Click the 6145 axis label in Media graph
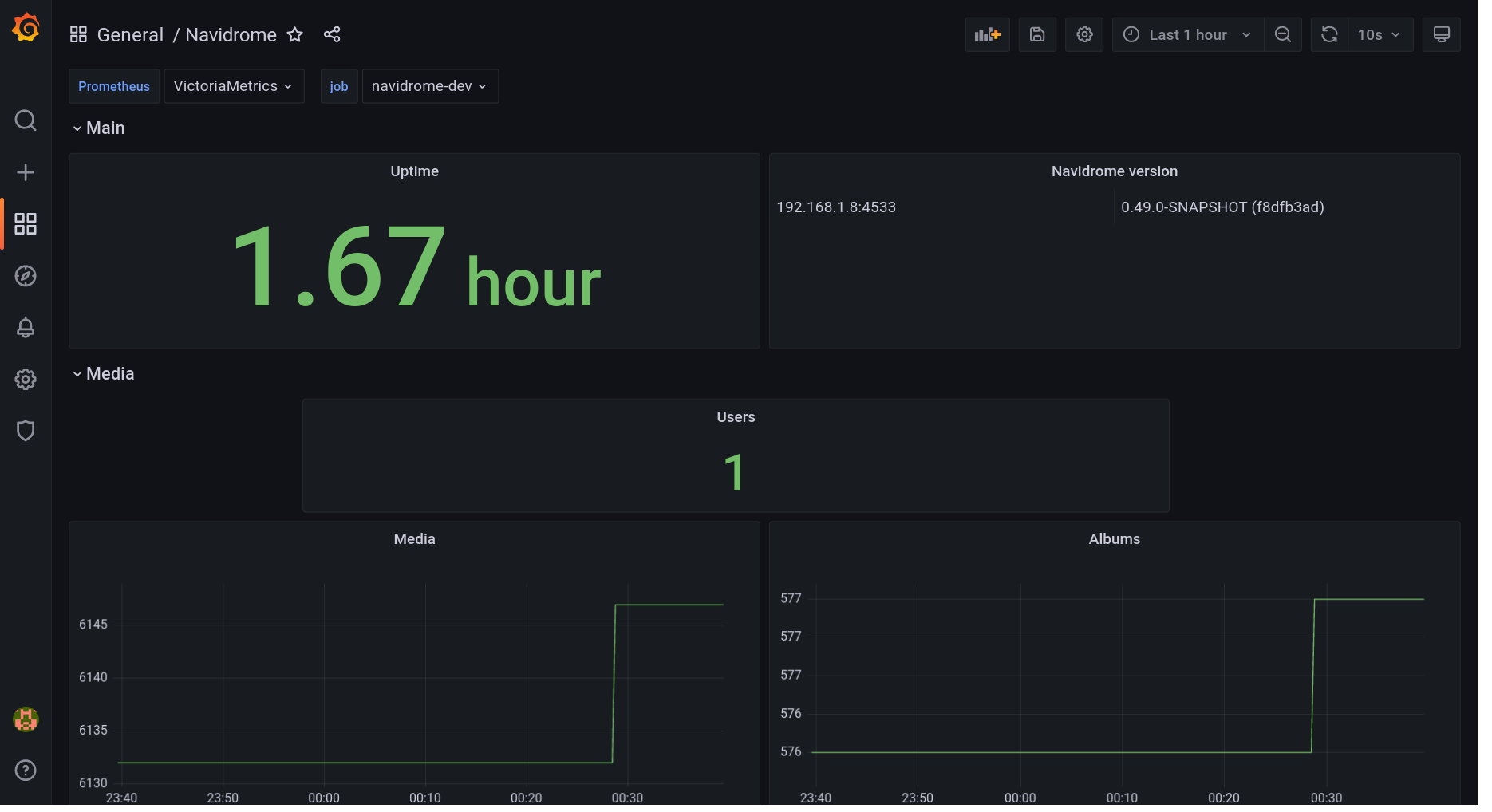1492x812 pixels. coord(93,625)
